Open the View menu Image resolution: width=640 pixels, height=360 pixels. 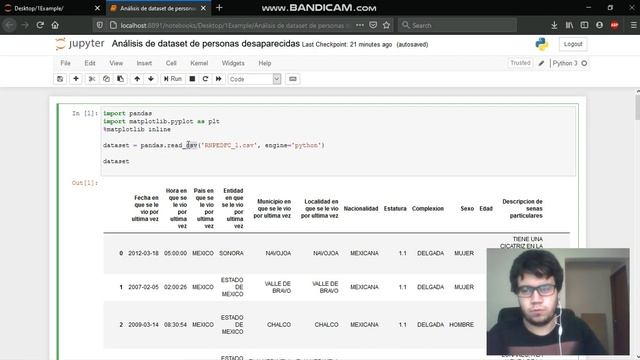[x=116, y=63]
